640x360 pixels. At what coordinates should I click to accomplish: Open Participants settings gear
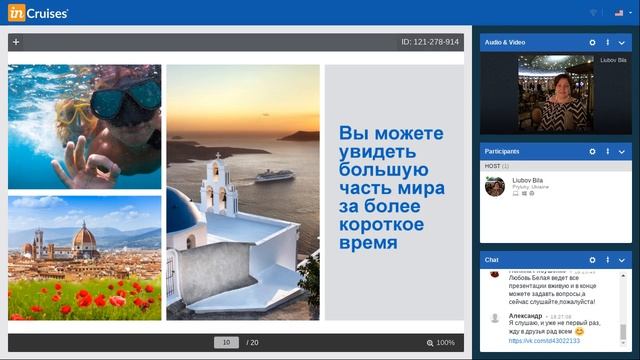tap(592, 151)
